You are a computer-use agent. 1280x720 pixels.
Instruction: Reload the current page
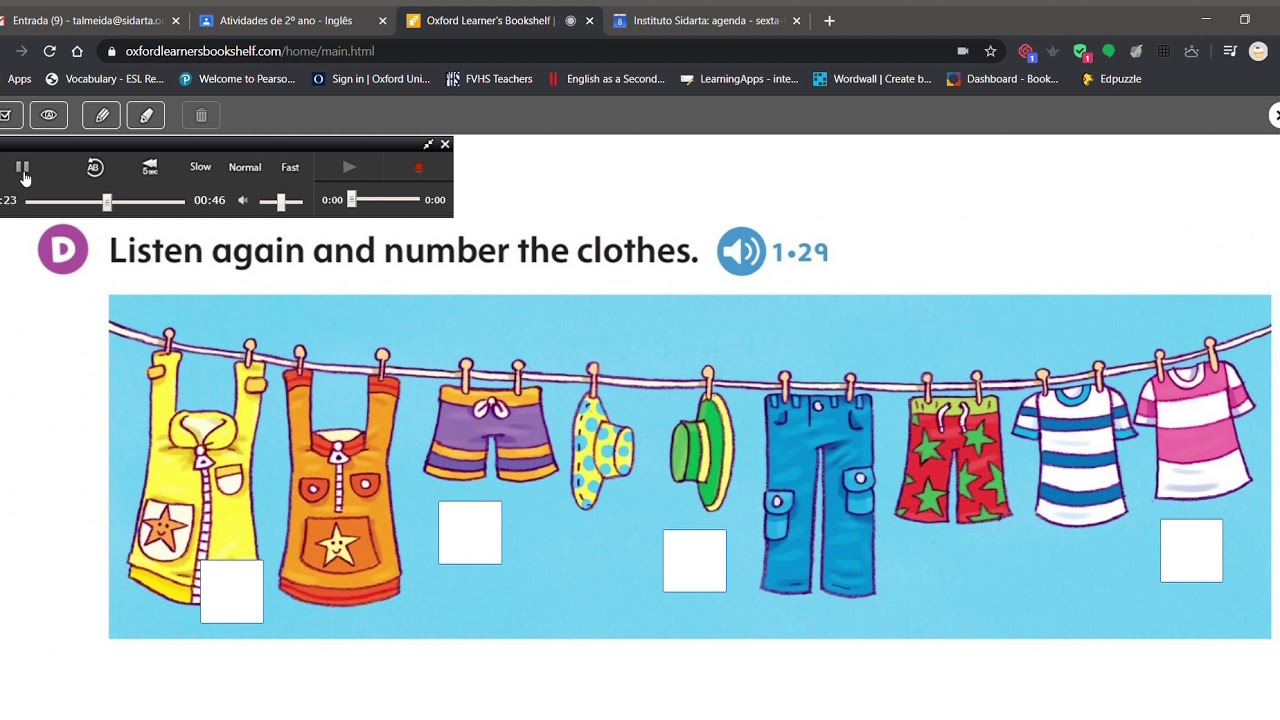[49, 51]
